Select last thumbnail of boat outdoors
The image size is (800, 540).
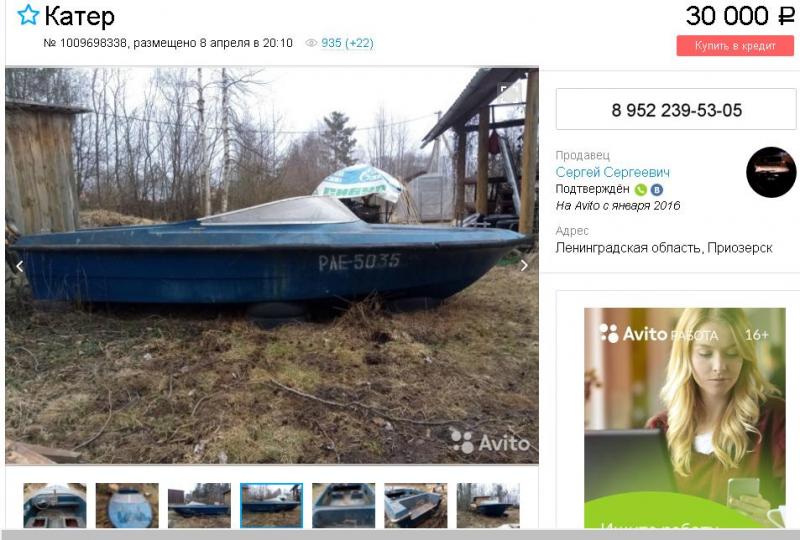pyautogui.click(x=488, y=505)
